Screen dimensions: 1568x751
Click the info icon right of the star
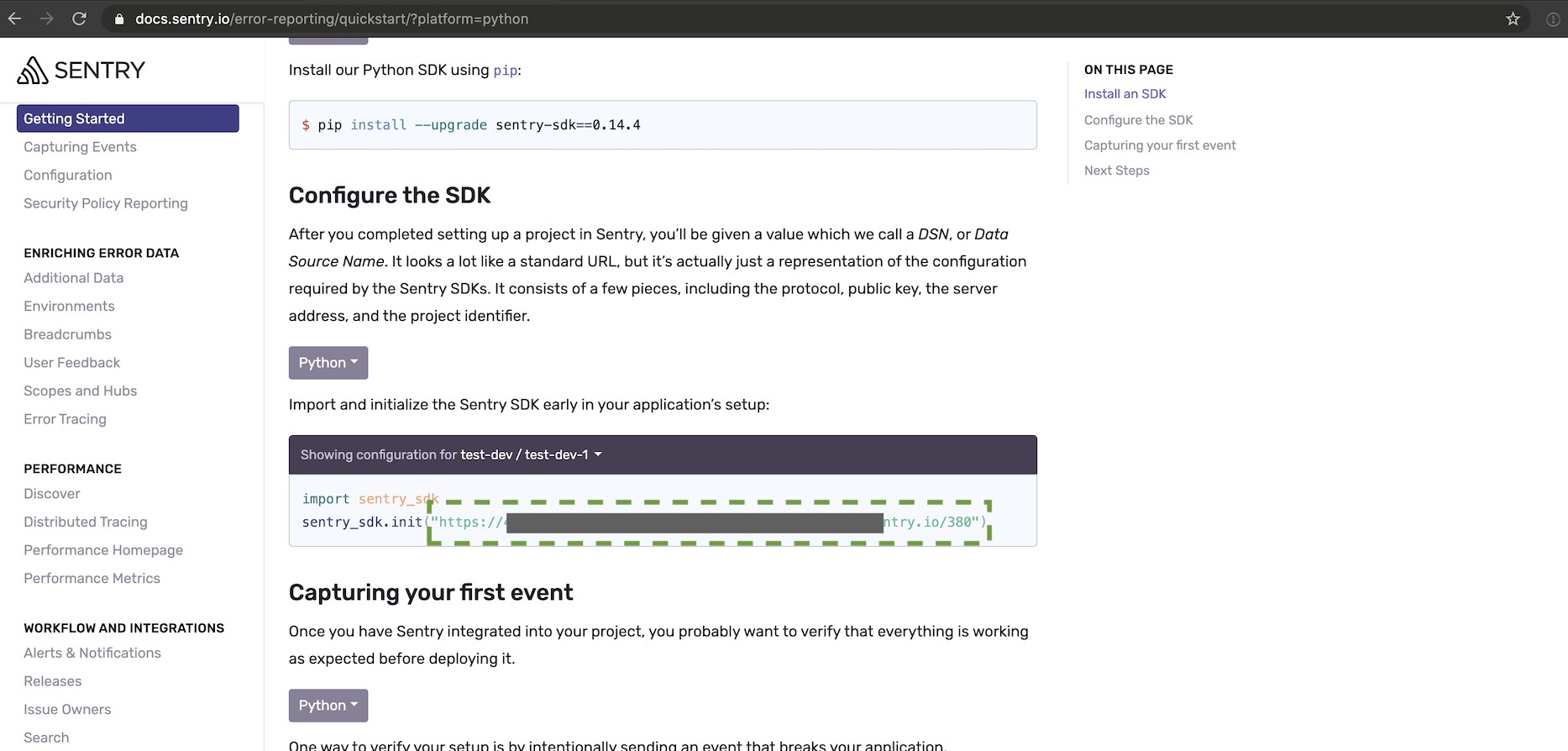[x=1553, y=19]
